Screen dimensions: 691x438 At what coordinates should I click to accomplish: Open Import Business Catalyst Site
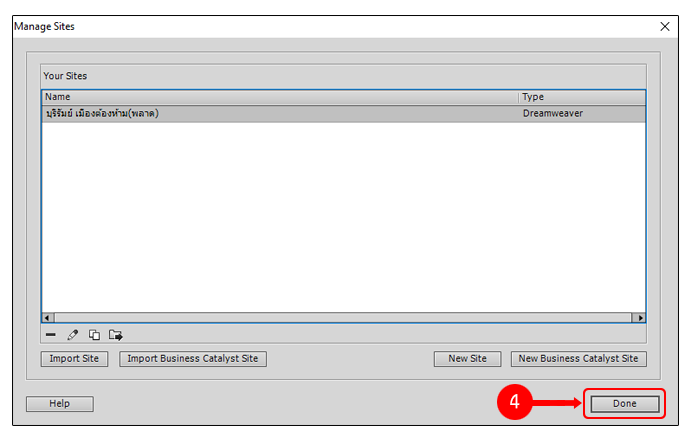pyautogui.click(x=193, y=359)
